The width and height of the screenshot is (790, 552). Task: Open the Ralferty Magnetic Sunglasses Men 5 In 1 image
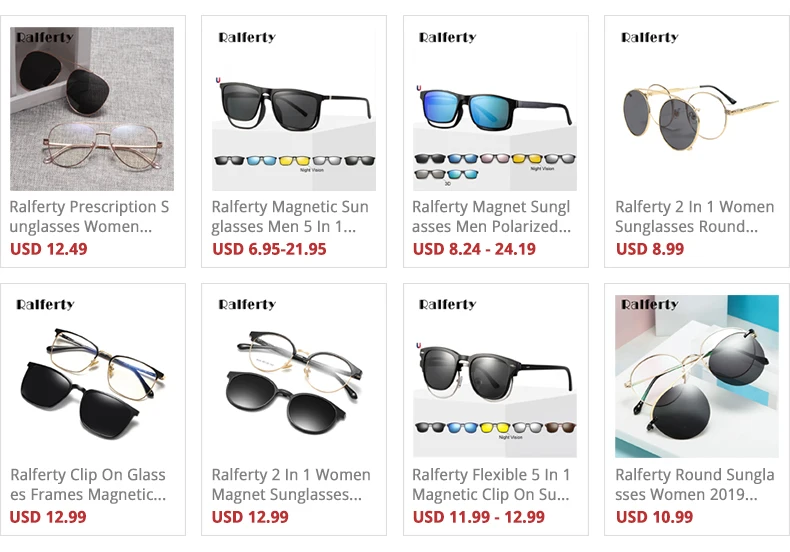click(294, 109)
